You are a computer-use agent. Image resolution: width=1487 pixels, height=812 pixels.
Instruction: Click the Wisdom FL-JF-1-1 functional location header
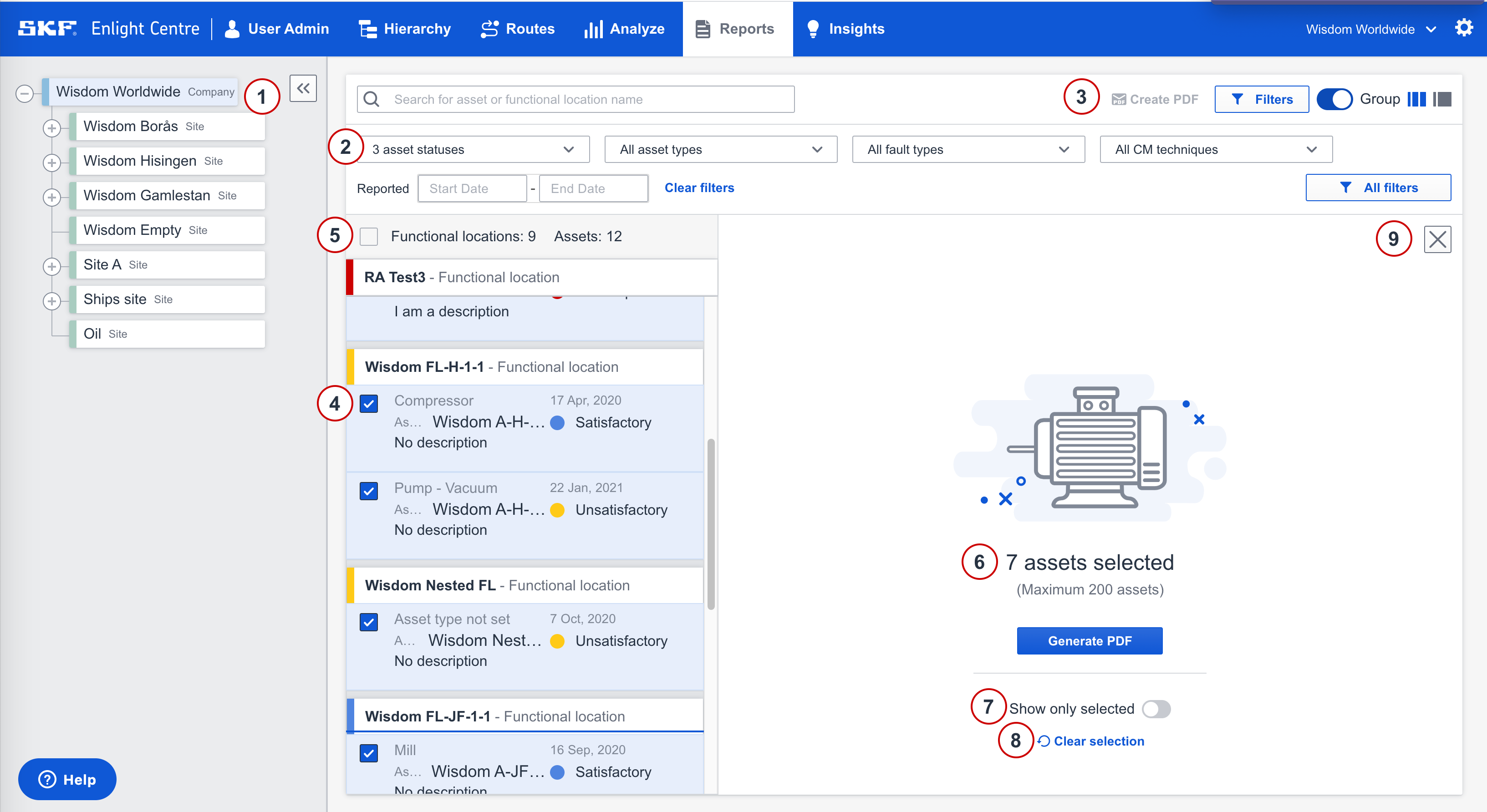tap(525, 716)
